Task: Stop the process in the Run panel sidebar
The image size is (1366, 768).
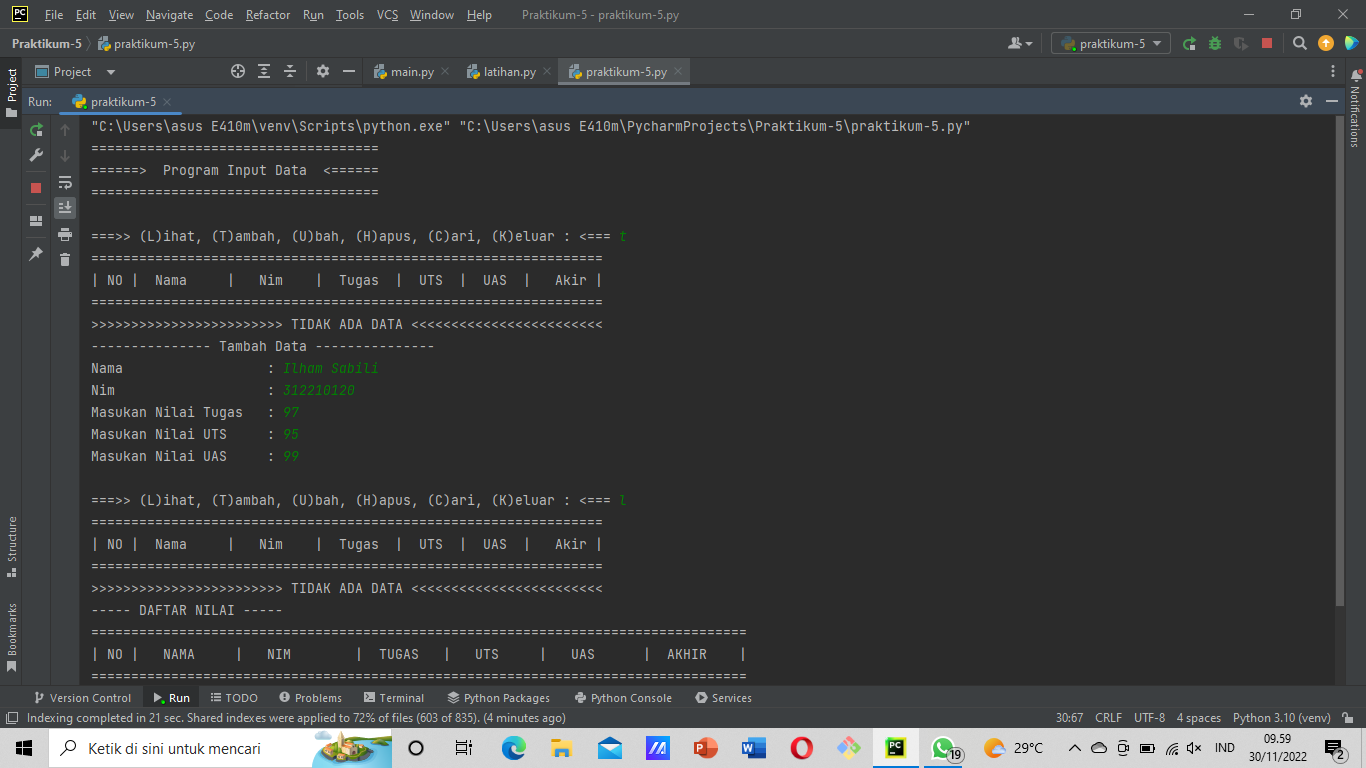Action: pos(36,188)
